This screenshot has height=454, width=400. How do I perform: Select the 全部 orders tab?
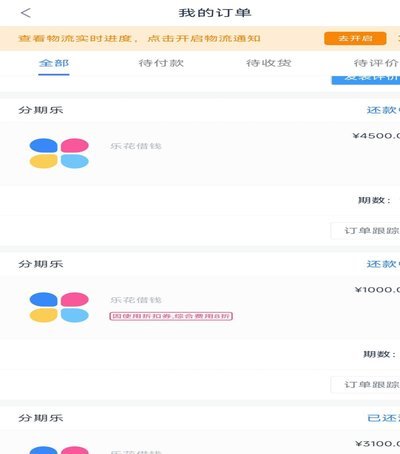(54, 63)
